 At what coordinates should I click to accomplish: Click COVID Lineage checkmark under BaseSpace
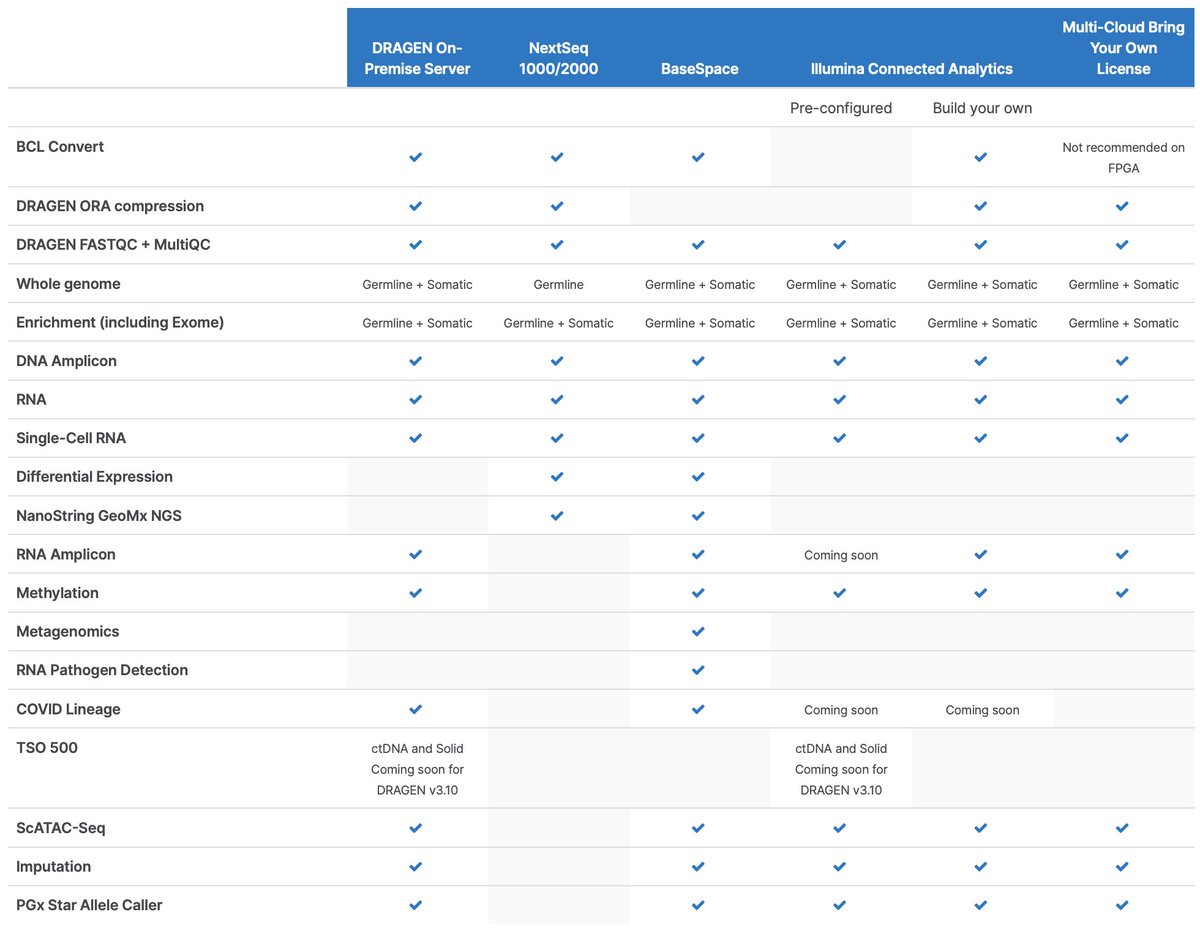[x=698, y=709]
